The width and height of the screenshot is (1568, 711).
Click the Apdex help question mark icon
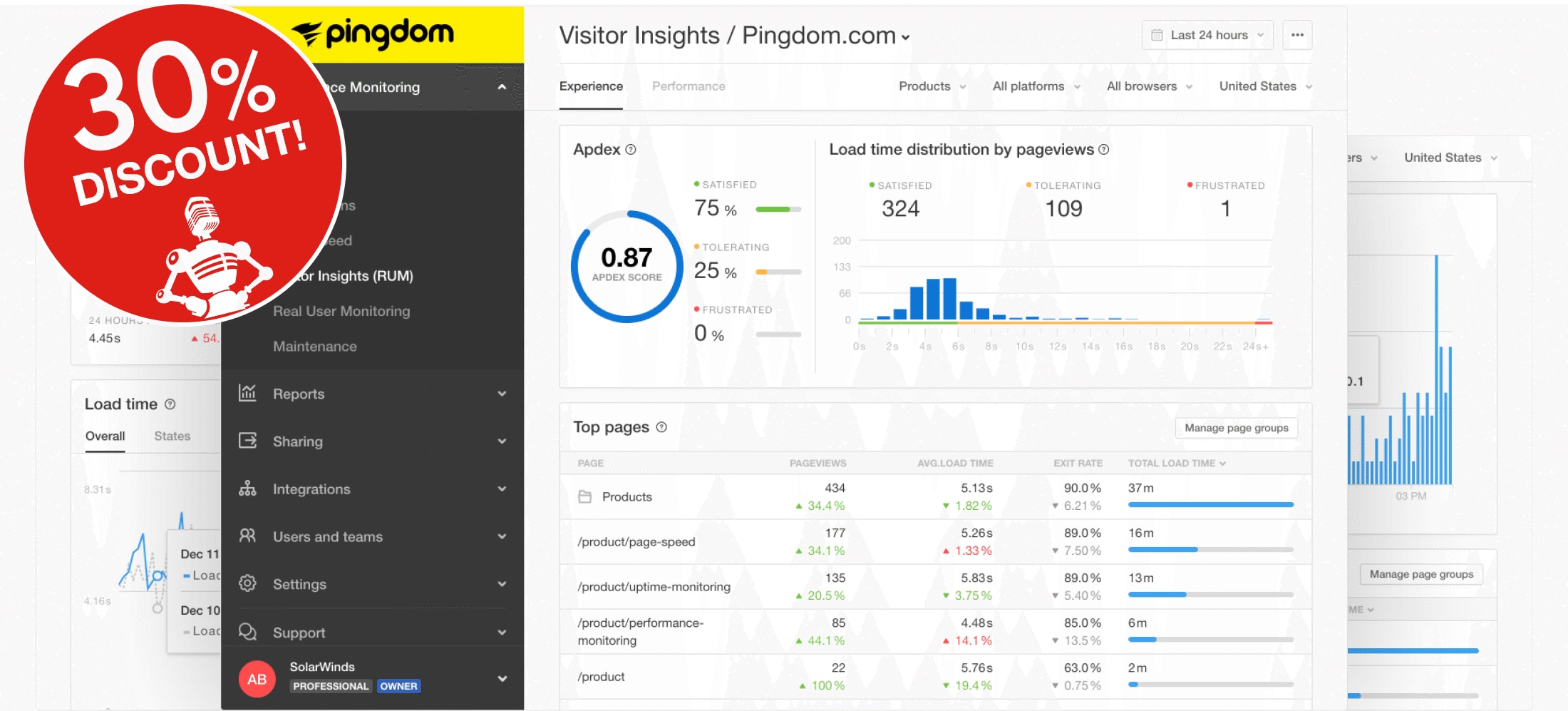(631, 150)
